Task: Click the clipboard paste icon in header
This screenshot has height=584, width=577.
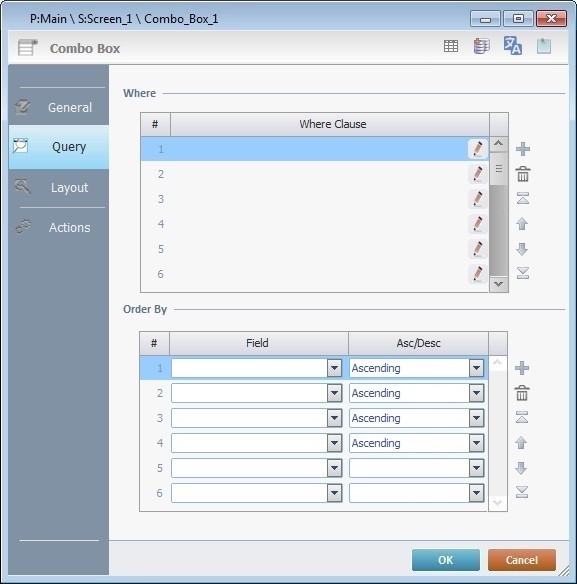Action: click(x=544, y=46)
